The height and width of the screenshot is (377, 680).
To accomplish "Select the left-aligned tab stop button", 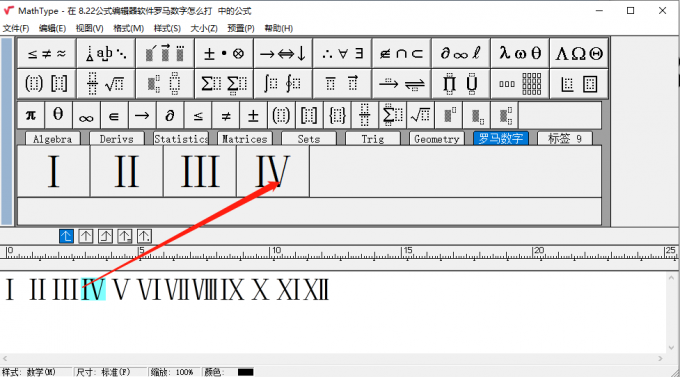I will 66,236.
